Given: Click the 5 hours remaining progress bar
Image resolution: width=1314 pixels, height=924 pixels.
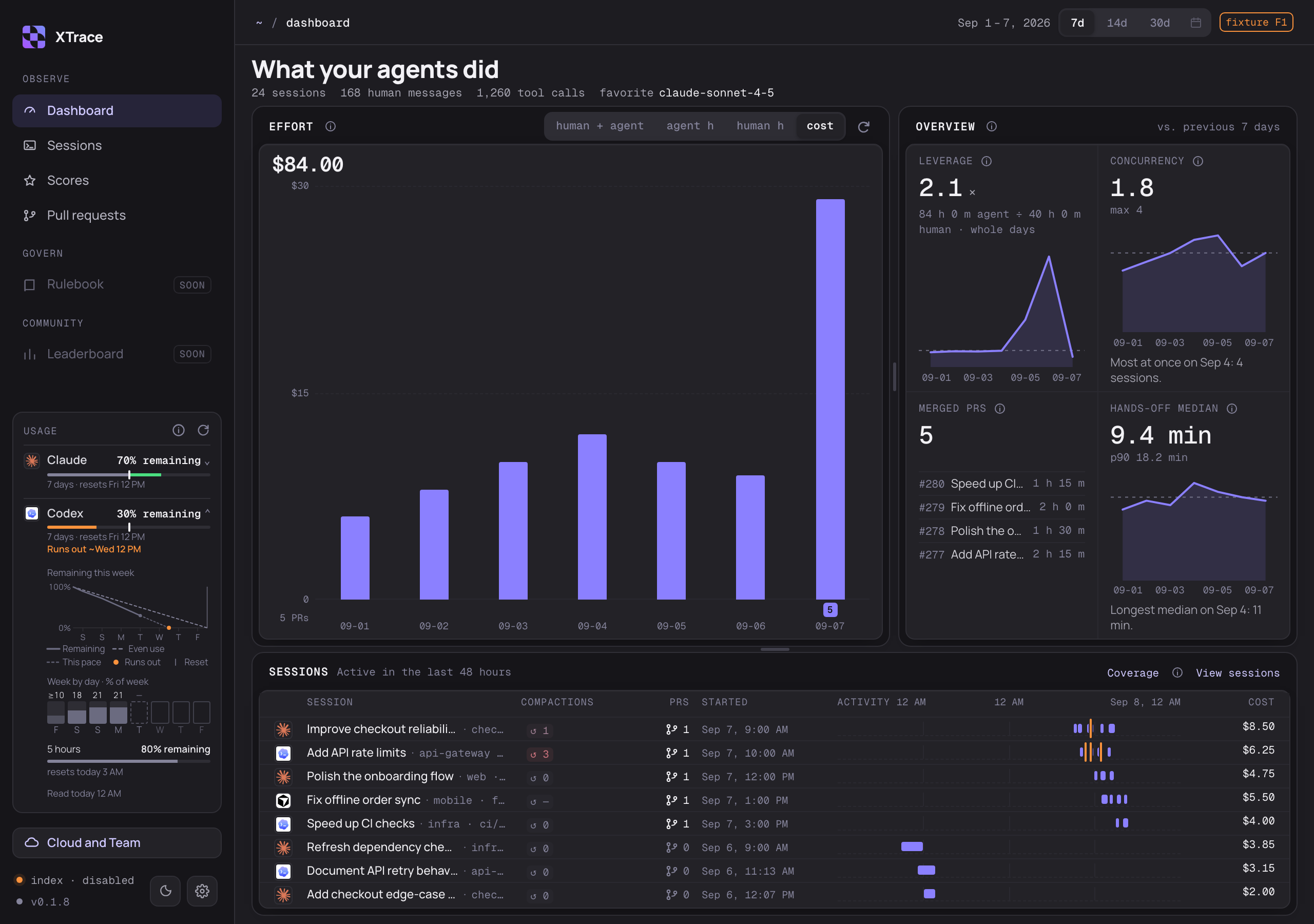Looking at the screenshot, I should [x=128, y=761].
